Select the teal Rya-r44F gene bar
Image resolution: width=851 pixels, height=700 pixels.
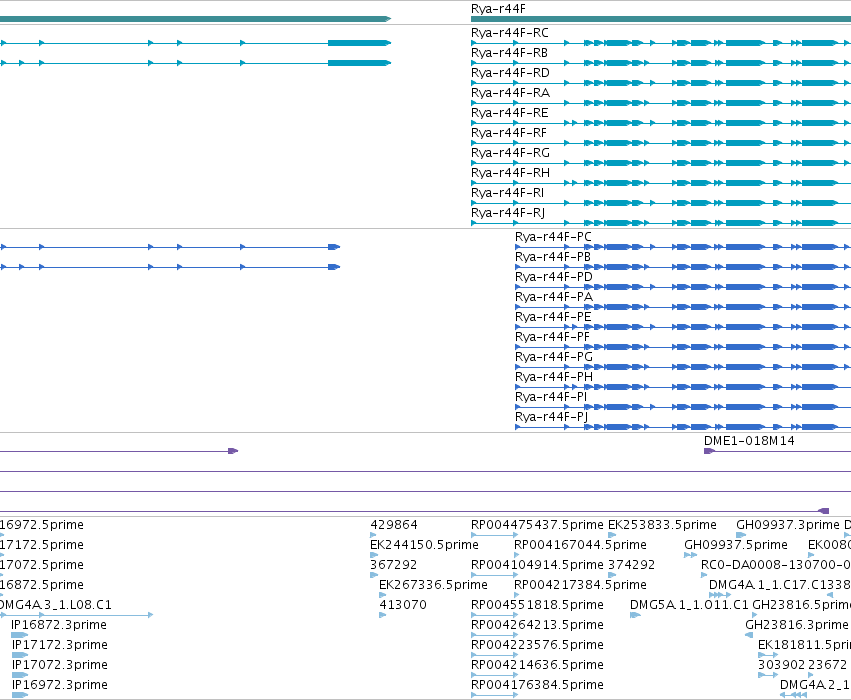click(x=661, y=19)
